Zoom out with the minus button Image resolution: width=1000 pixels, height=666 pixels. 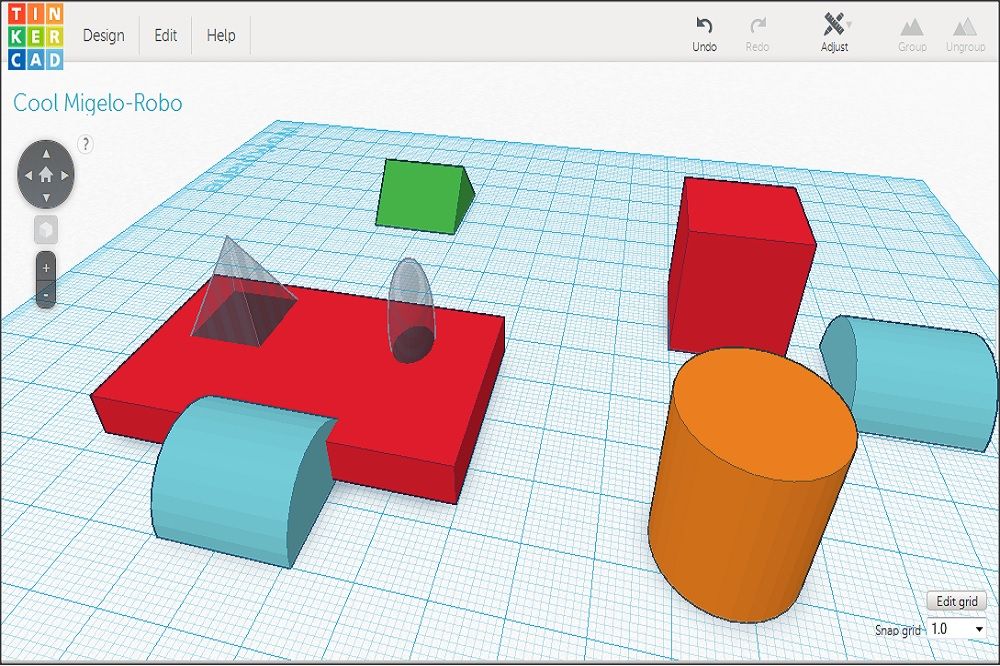point(46,295)
